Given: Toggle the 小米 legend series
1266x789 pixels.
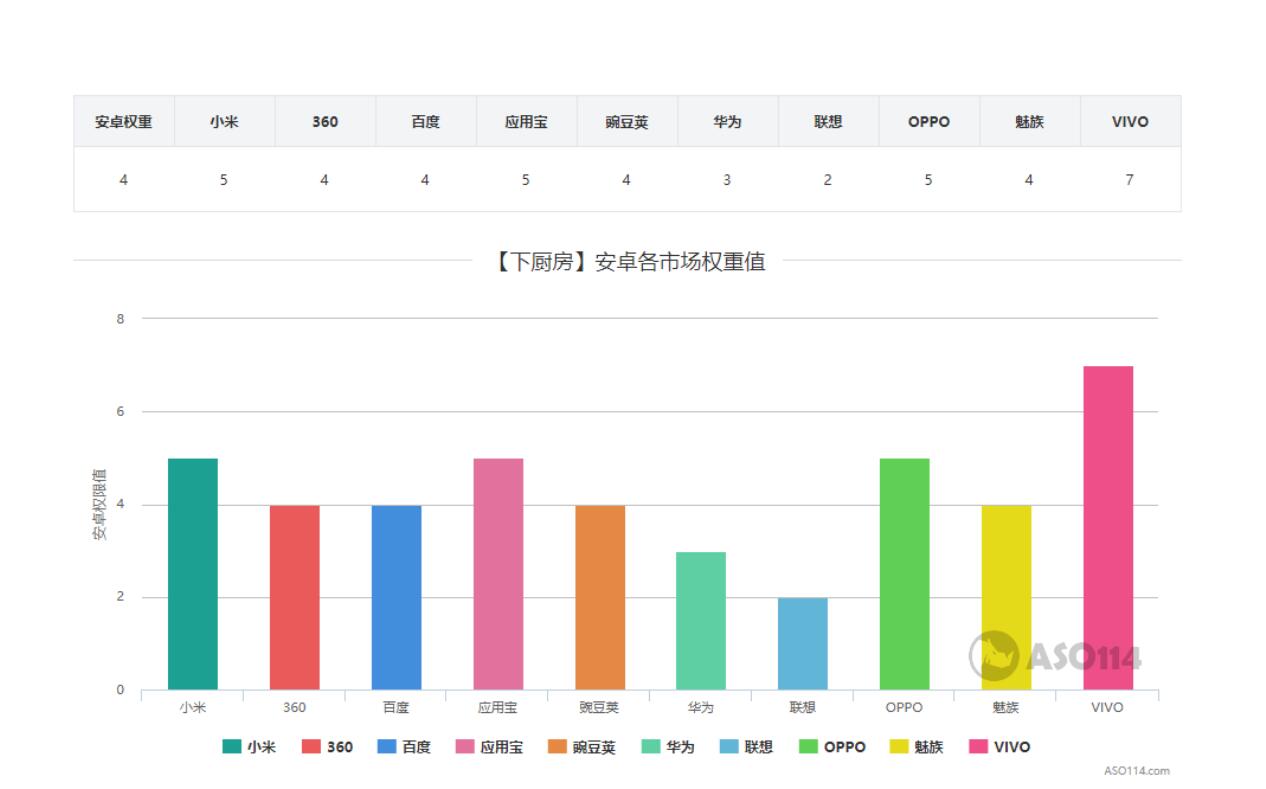Looking at the screenshot, I should [249, 746].
